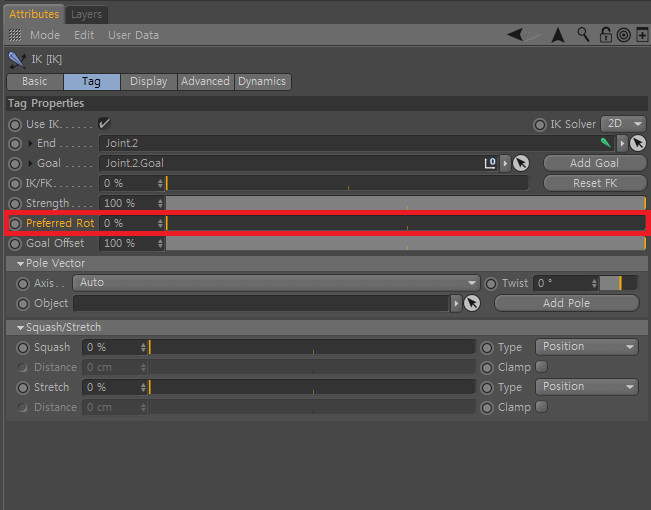651x510 pixels.
Task: Click the back arrow in Attributes toolbar
Action: (515, 35)
